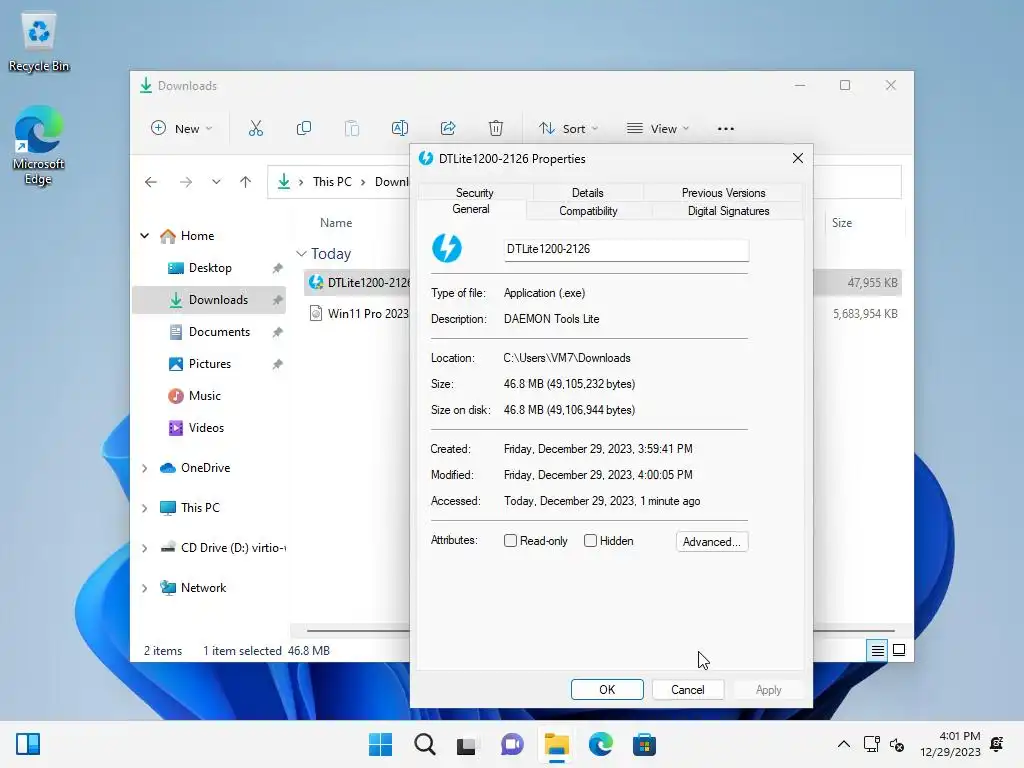Image resolution: width=1024 pixels, height=768 pixels.
Task: Open Desktop in navigation pane
Action: point(210,268)
